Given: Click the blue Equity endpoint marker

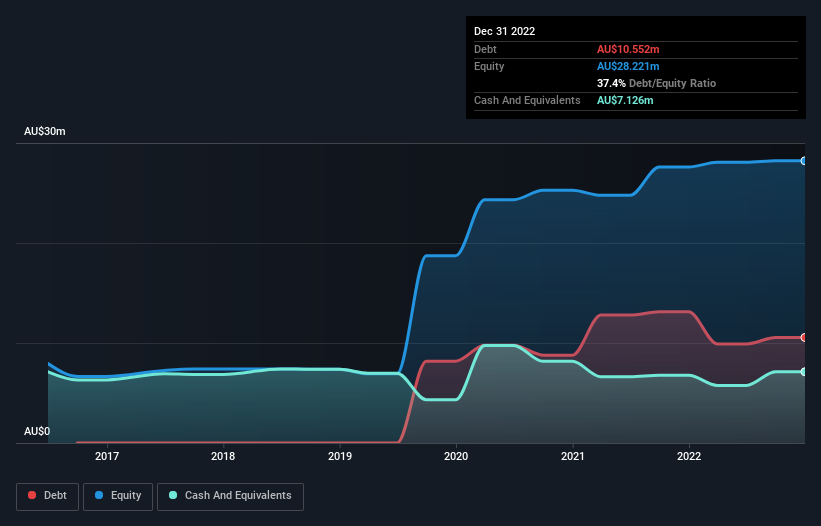Looking at the screenshot, I should 804,161.
